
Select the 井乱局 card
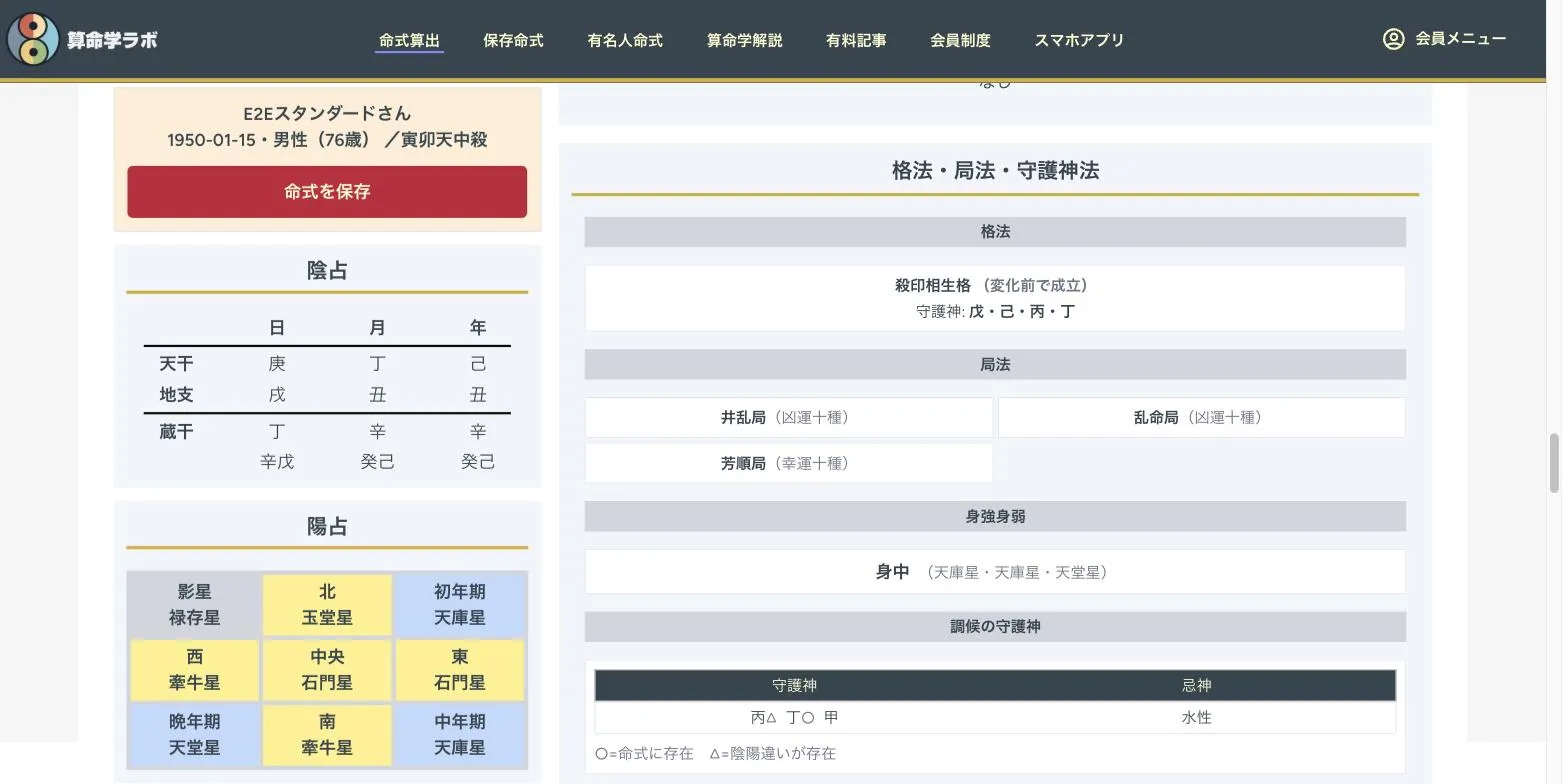[x=789, y=417]
